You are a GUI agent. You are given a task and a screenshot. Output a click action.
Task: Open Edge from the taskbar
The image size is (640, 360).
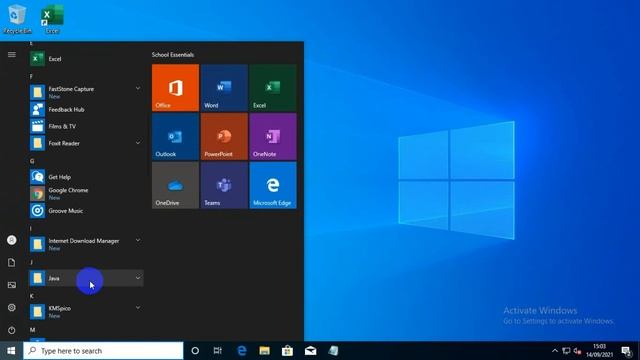point(242,351)
